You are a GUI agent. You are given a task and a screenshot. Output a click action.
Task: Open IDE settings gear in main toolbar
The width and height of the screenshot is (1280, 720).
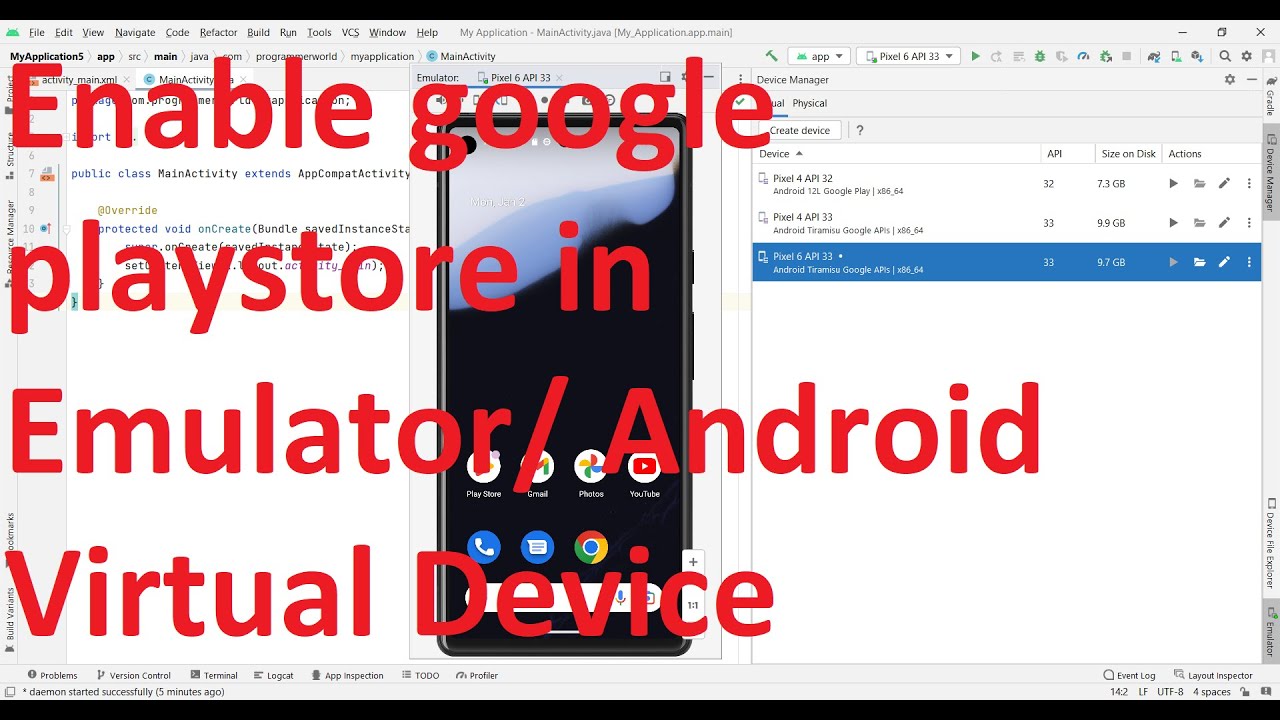1246,56
